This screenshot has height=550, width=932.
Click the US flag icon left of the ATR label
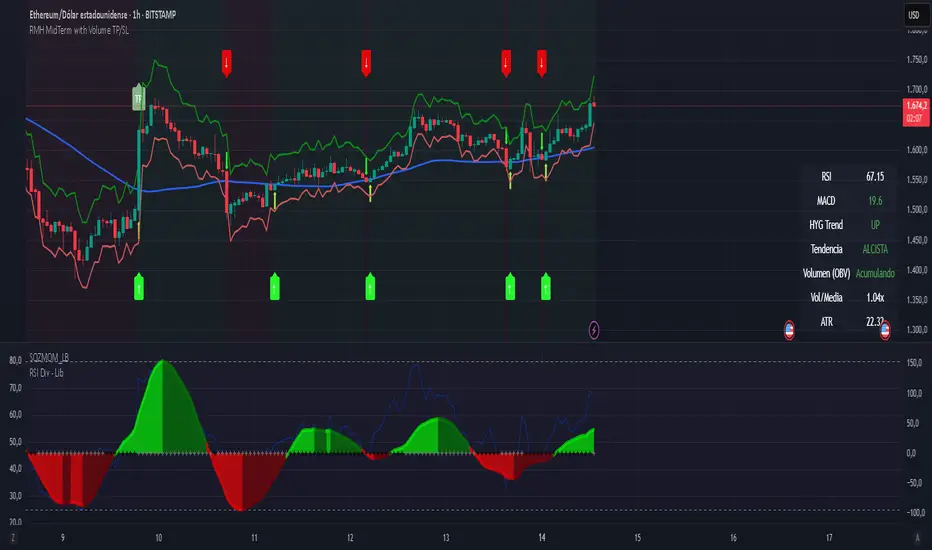click(789, 330)
